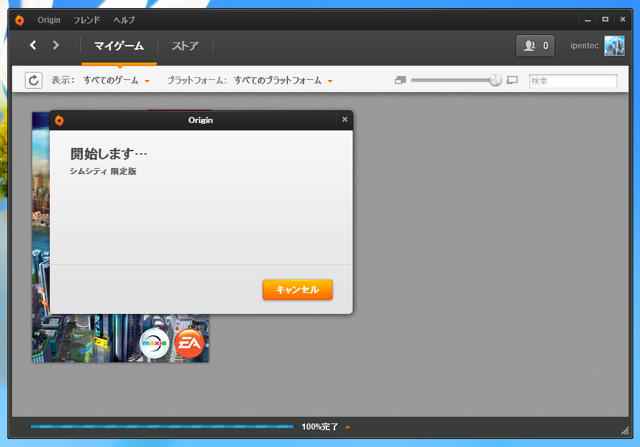Click the ipentec user avatar
The image size is (640, 447).
coord(614,45)
